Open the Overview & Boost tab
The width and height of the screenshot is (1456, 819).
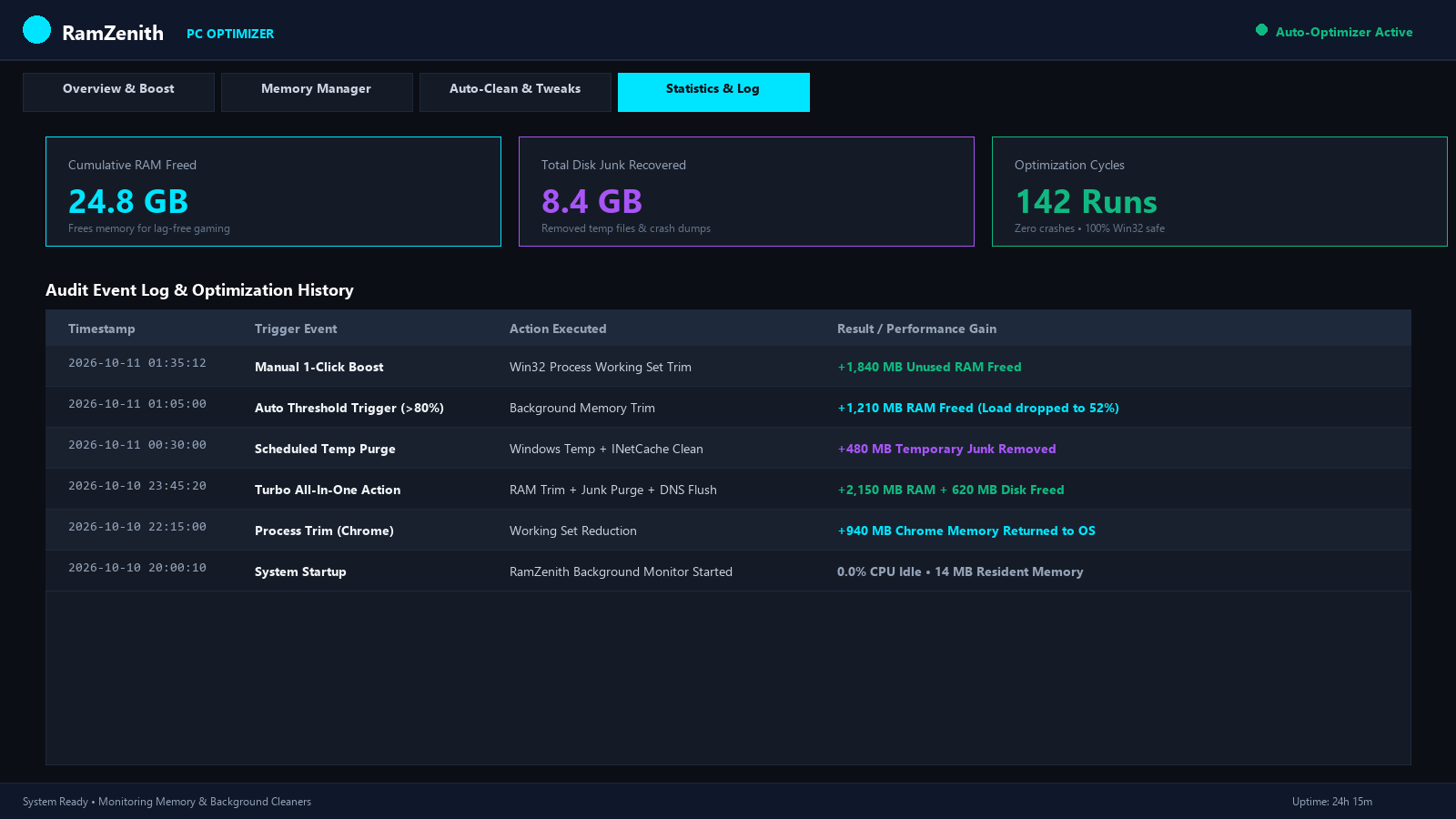pos(118,92)
